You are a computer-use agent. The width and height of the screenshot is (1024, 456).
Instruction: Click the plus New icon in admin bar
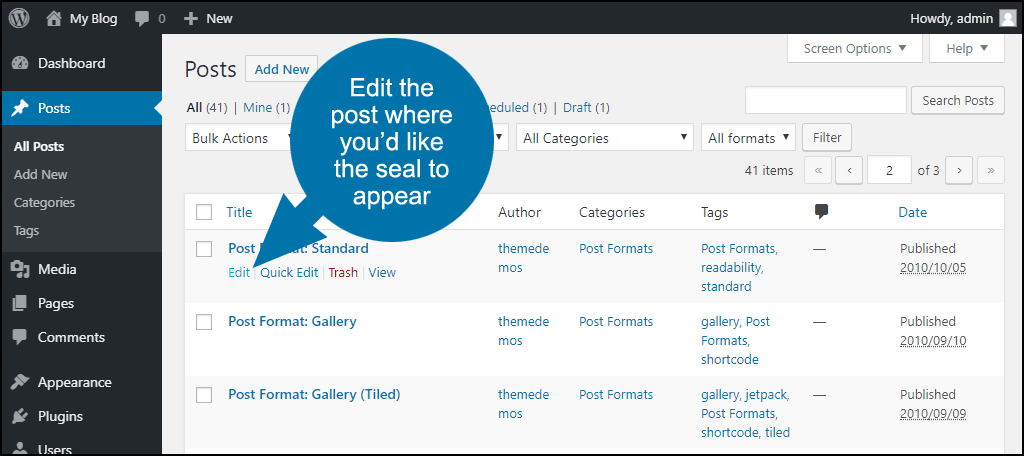191,19
